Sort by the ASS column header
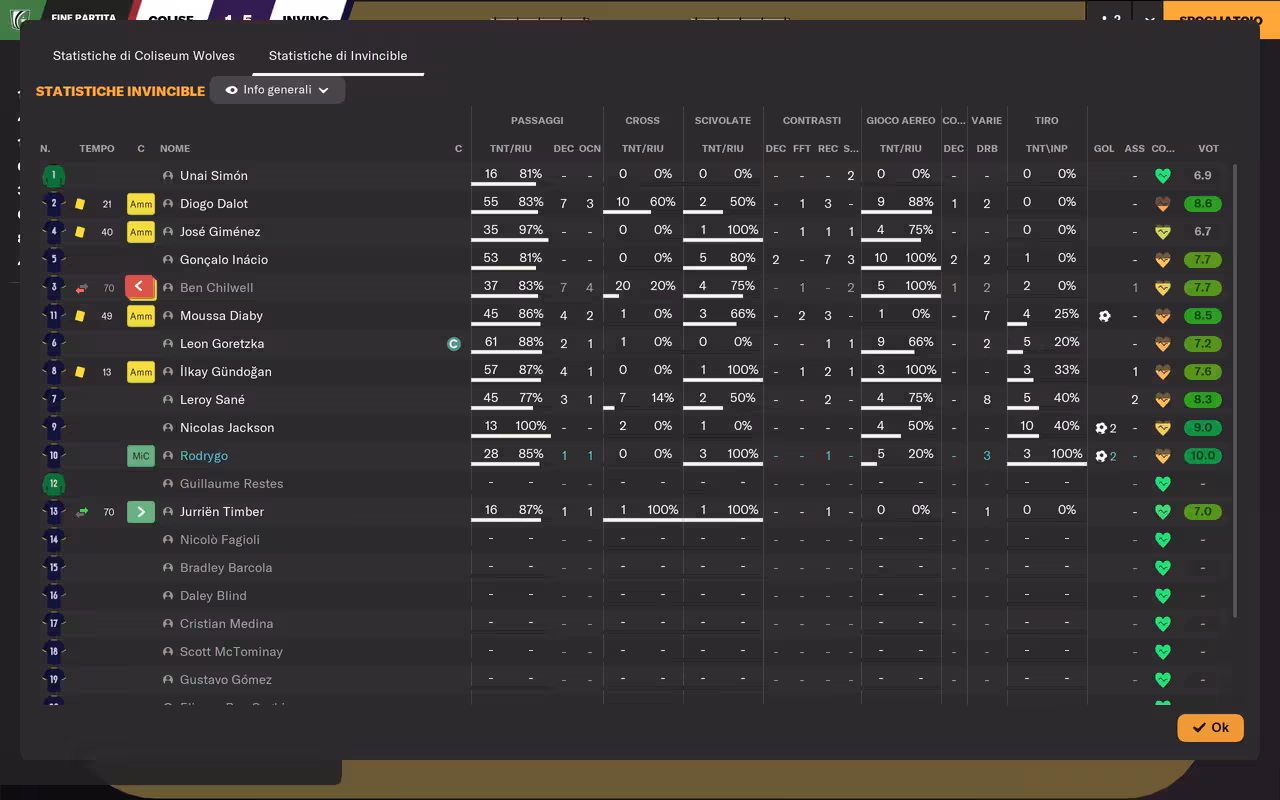This screenshot has width=1280, height=800. (1134, 149)
